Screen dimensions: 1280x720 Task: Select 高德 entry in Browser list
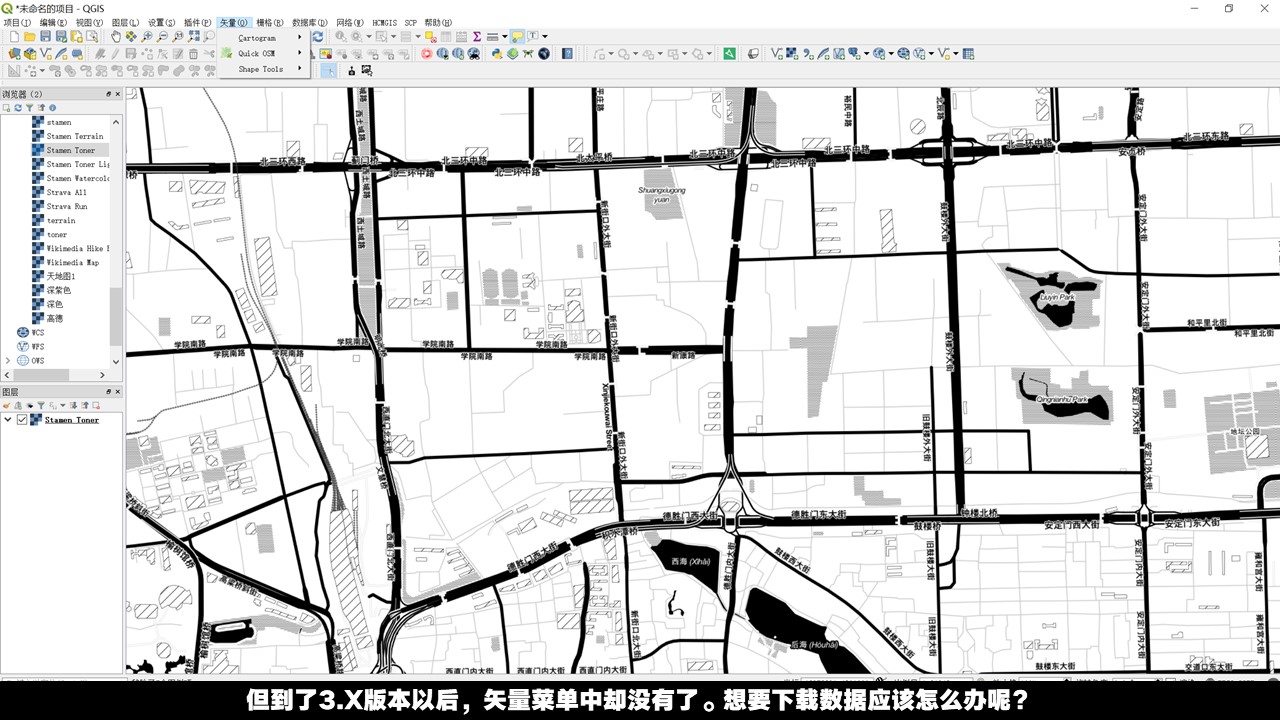click(x=54, y=318)
